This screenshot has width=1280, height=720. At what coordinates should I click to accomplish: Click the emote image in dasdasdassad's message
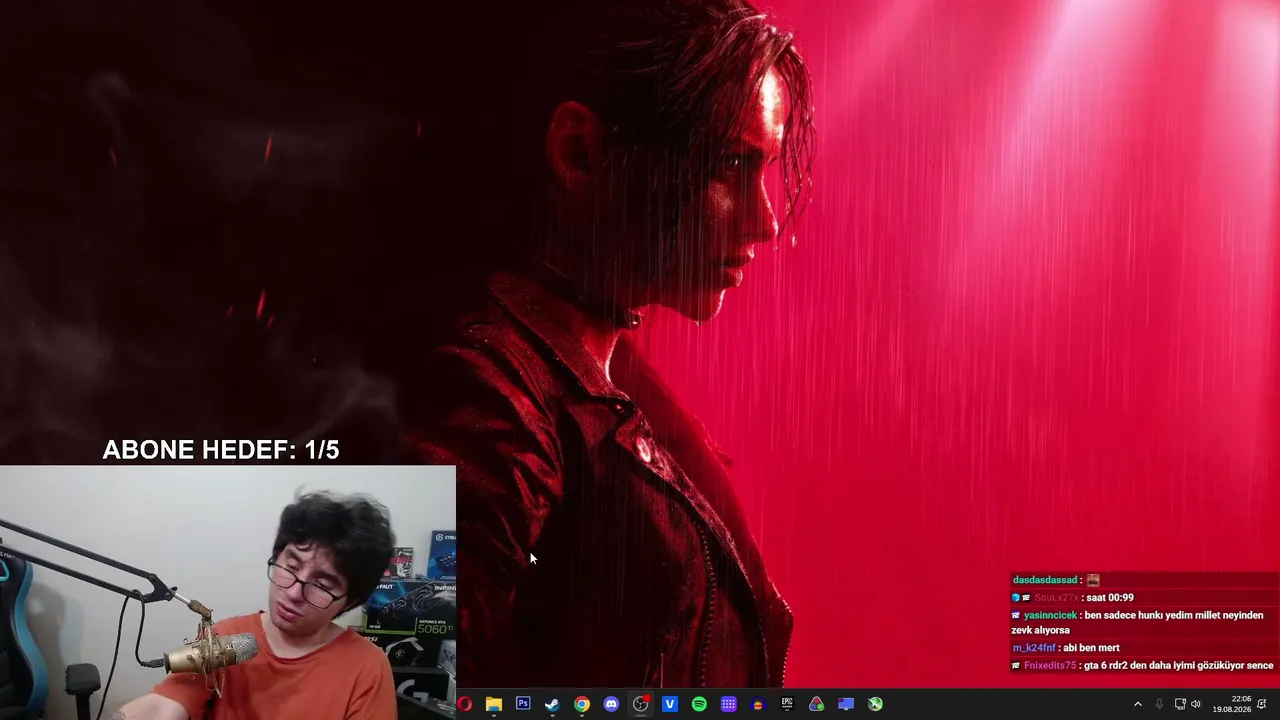pyautogui.click(x=1093, y=580)
